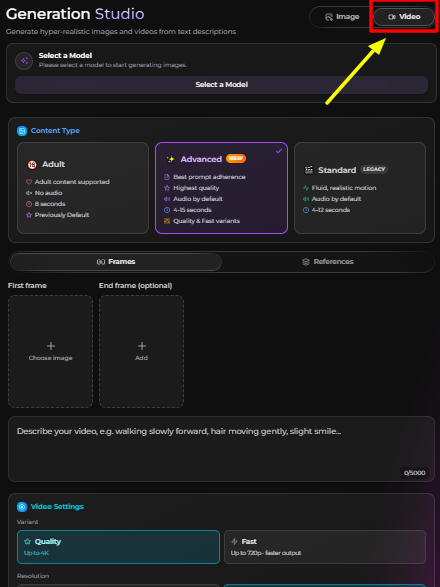Click the LEGACY badge on Standard
This screenshot has width=440, height=587.
click(374, 169)
